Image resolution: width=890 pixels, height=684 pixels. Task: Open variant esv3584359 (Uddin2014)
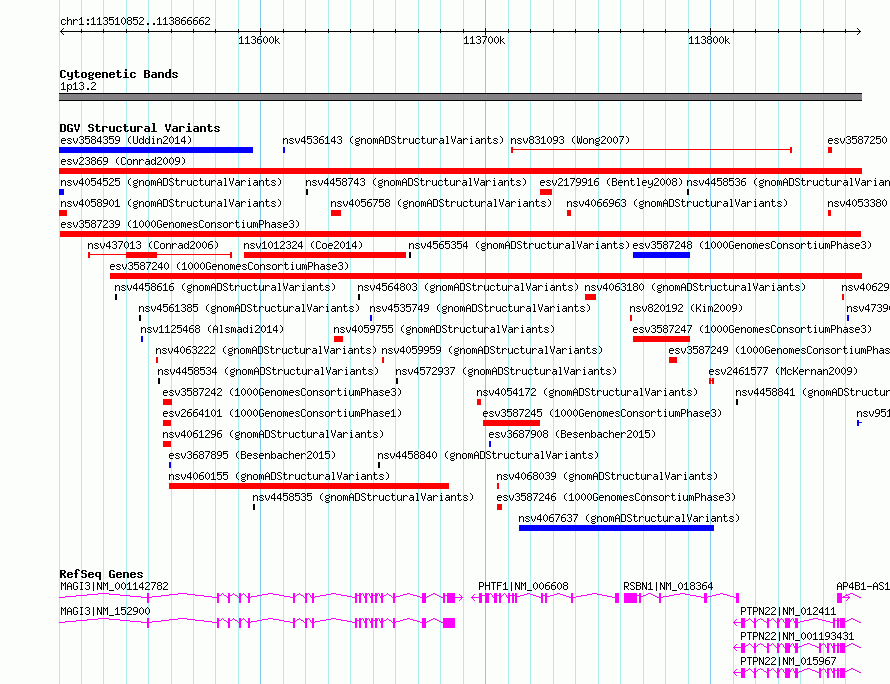pyautogui.click(x=126, y=140)
